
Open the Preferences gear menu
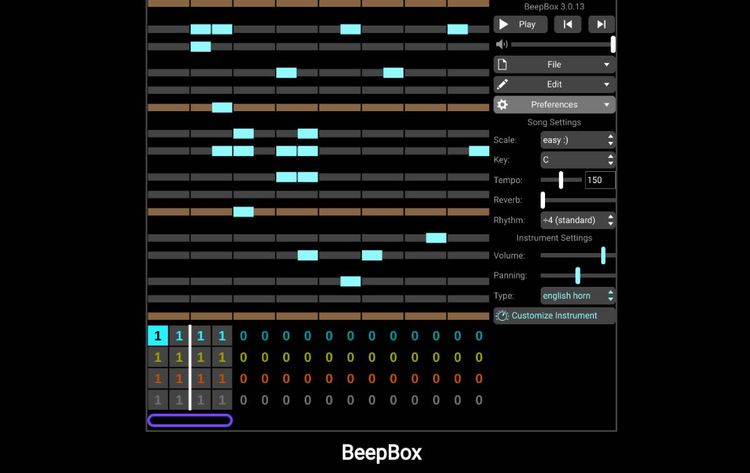point(554,105)
